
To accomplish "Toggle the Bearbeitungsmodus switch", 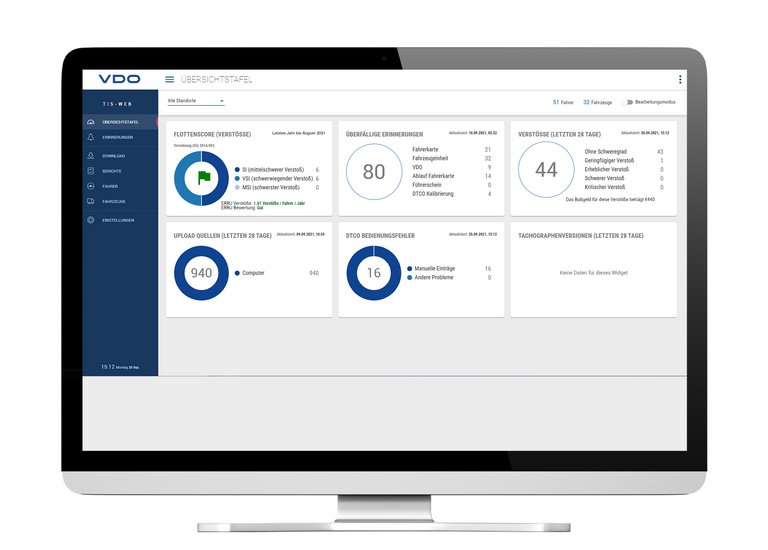I will tap(629, 102).
